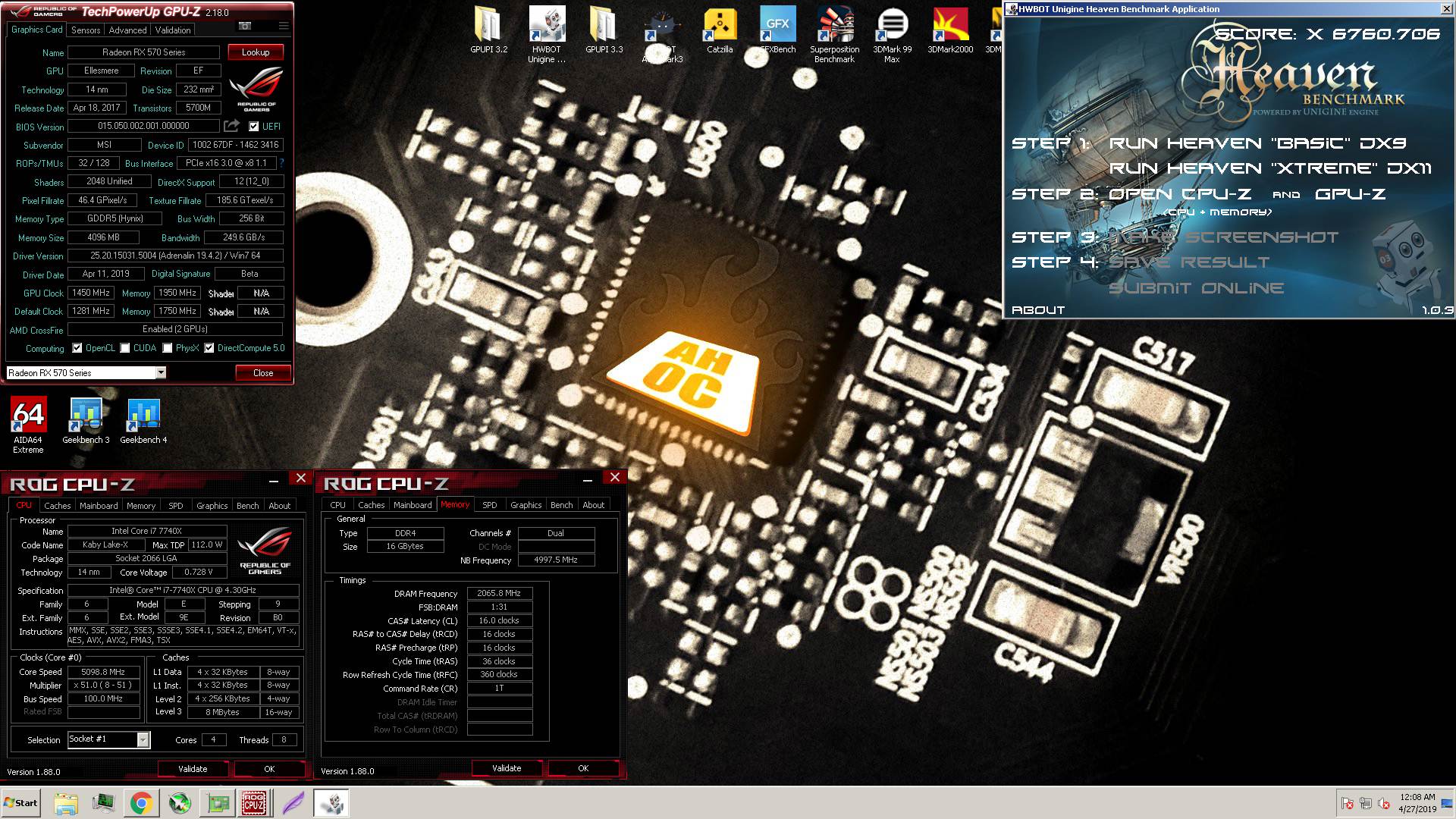Screen dimensions: 1456x819
Task: Click the GPU name field Radeon RX 570 Series
Action: 143,52
